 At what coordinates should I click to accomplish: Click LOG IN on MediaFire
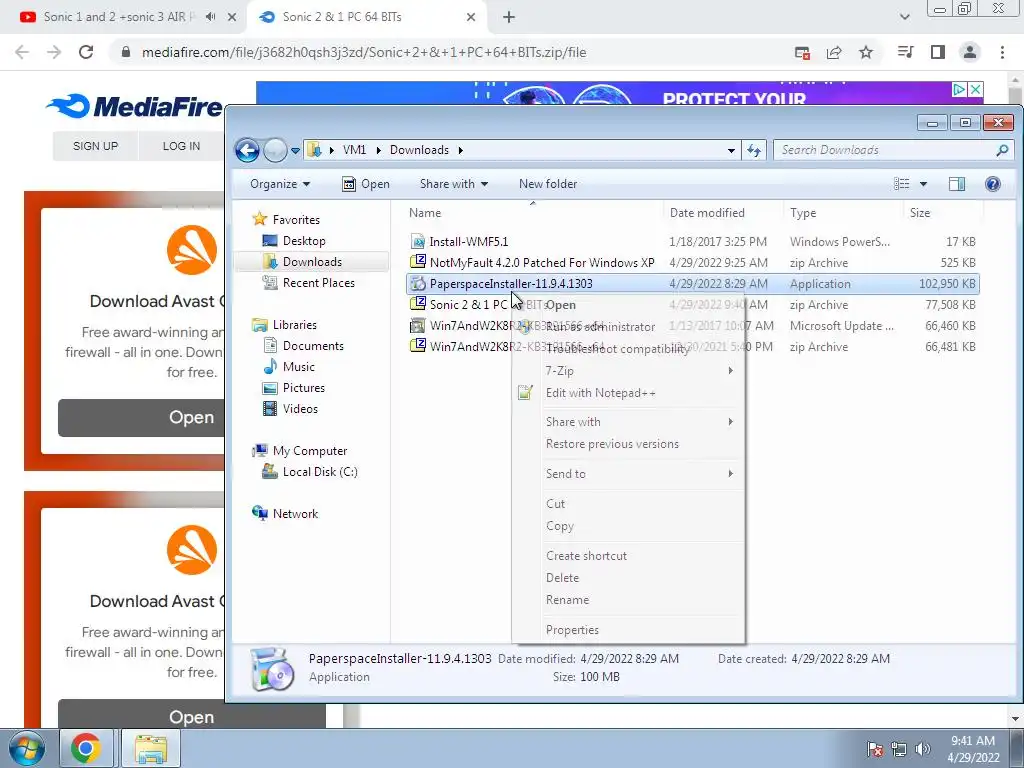pyautogui.click(x=181, y=146)
